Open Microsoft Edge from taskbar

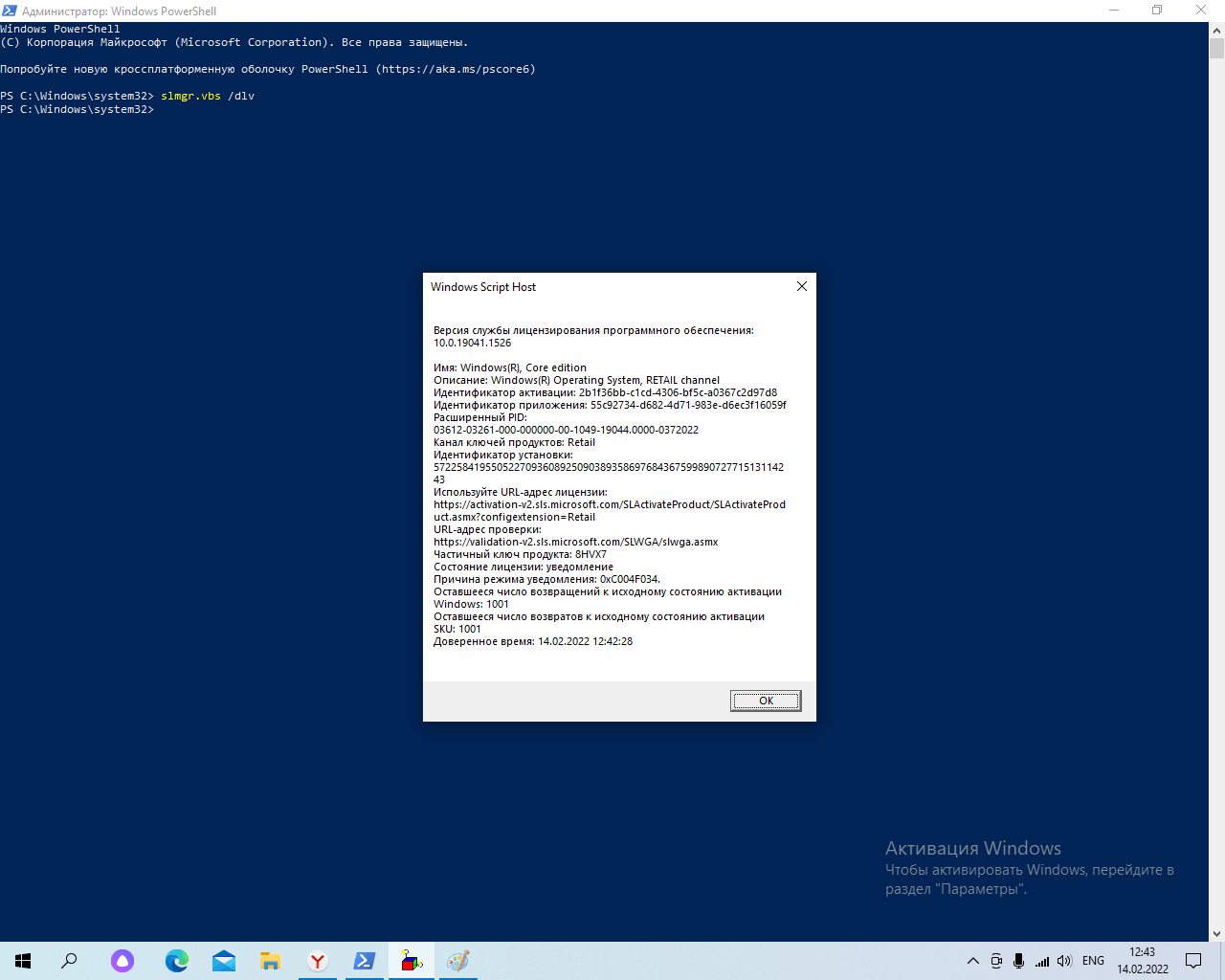176,961
